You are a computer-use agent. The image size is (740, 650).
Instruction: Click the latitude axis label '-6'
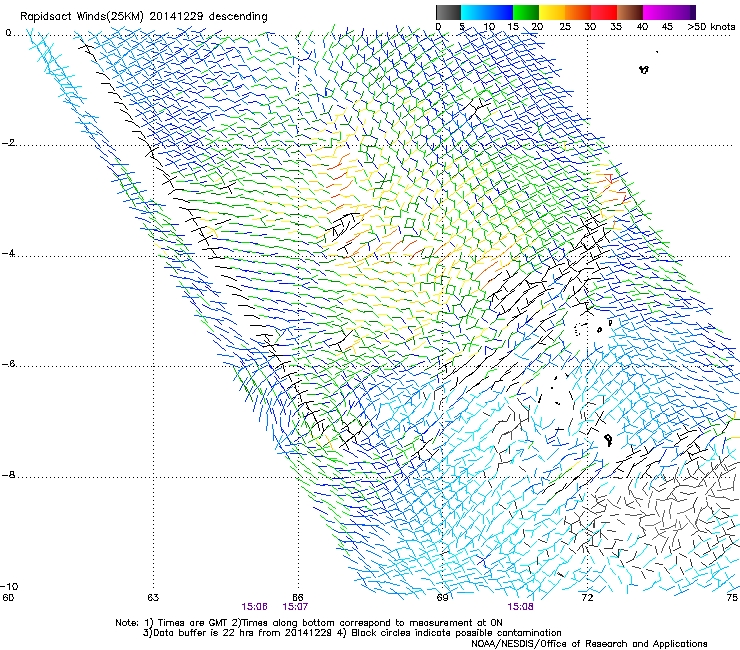8,364
